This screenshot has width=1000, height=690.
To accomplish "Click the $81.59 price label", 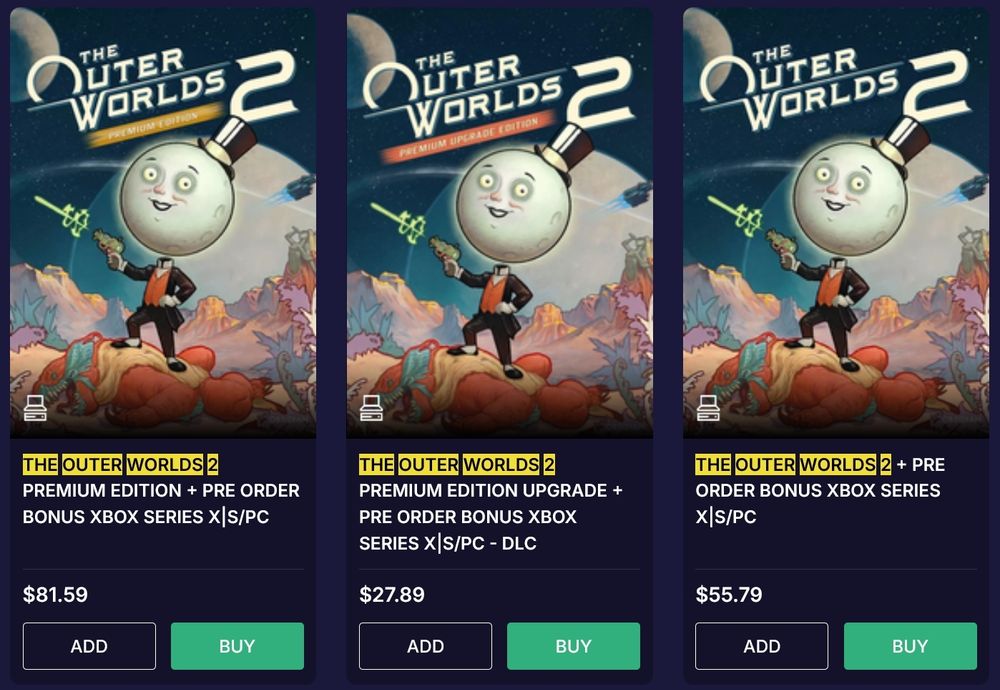I will [x=55, y=594].
